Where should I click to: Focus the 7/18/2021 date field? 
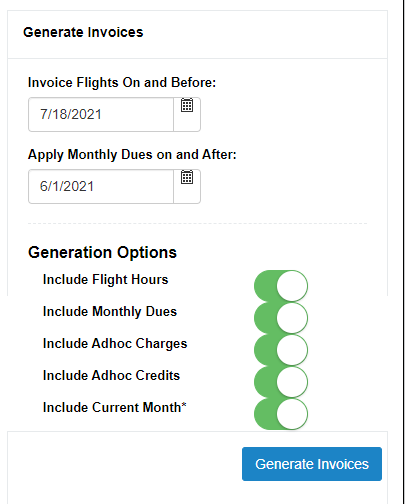click(101, 114)
